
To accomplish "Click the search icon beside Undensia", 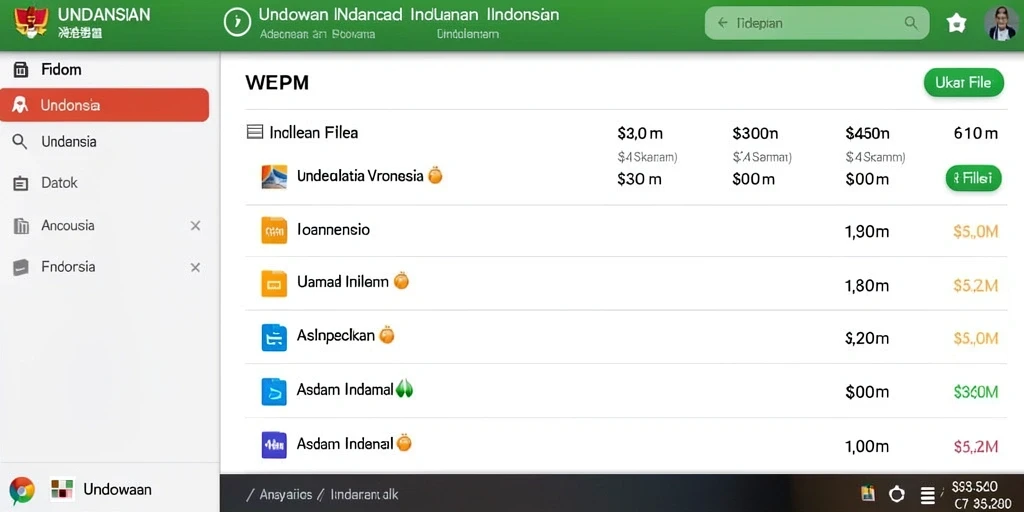I will (x=20, y=142).
